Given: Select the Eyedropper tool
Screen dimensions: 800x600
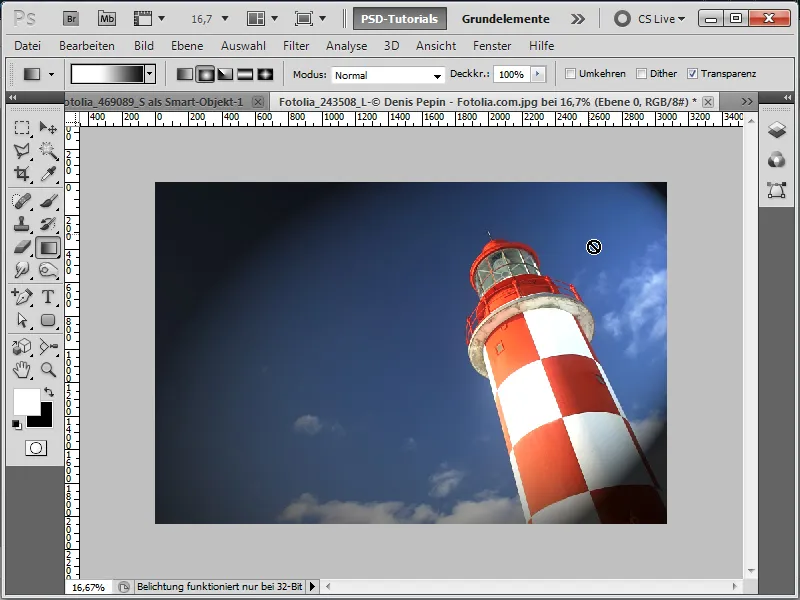Looking at the screenshot, I should (x=48, y=174).
